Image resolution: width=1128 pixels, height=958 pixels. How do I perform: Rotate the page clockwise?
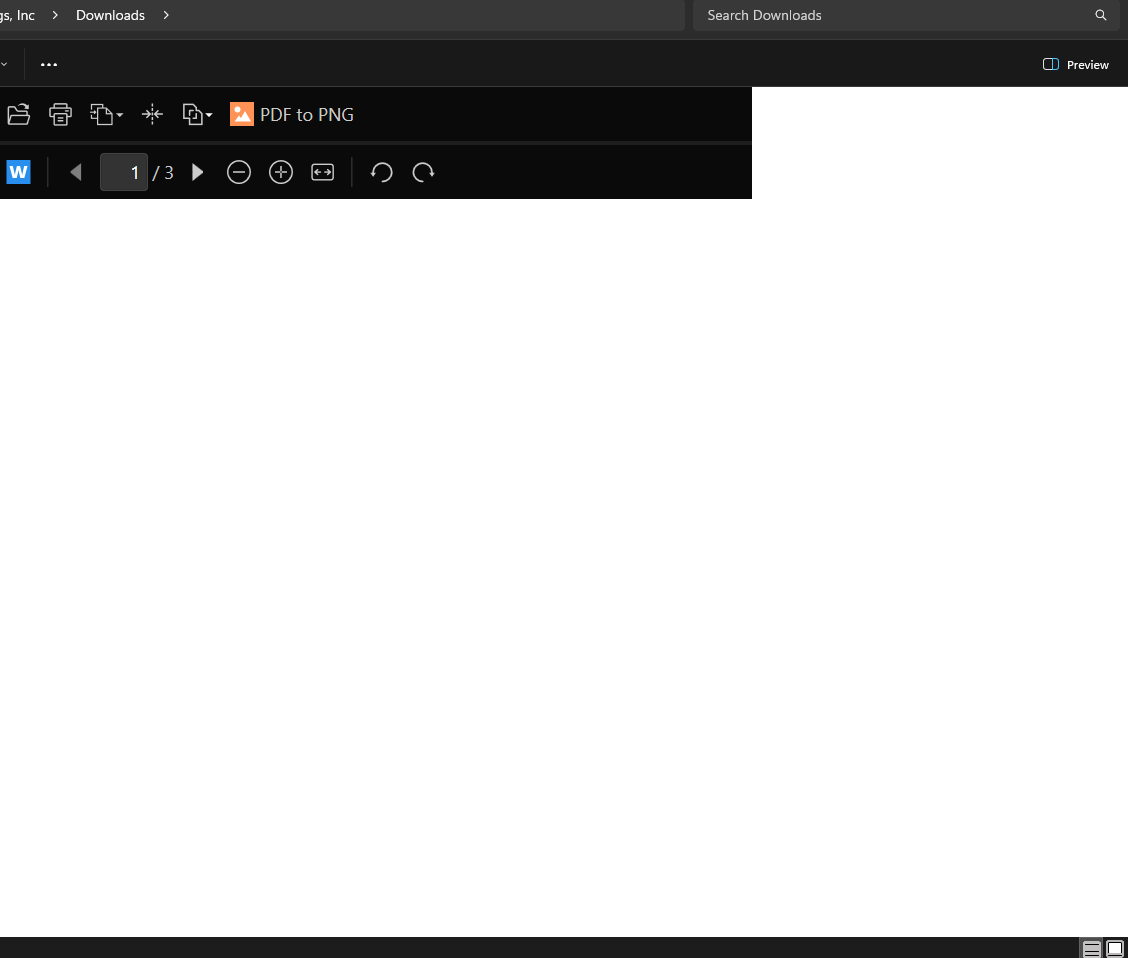pyautogui.click(x=423, y=173)
